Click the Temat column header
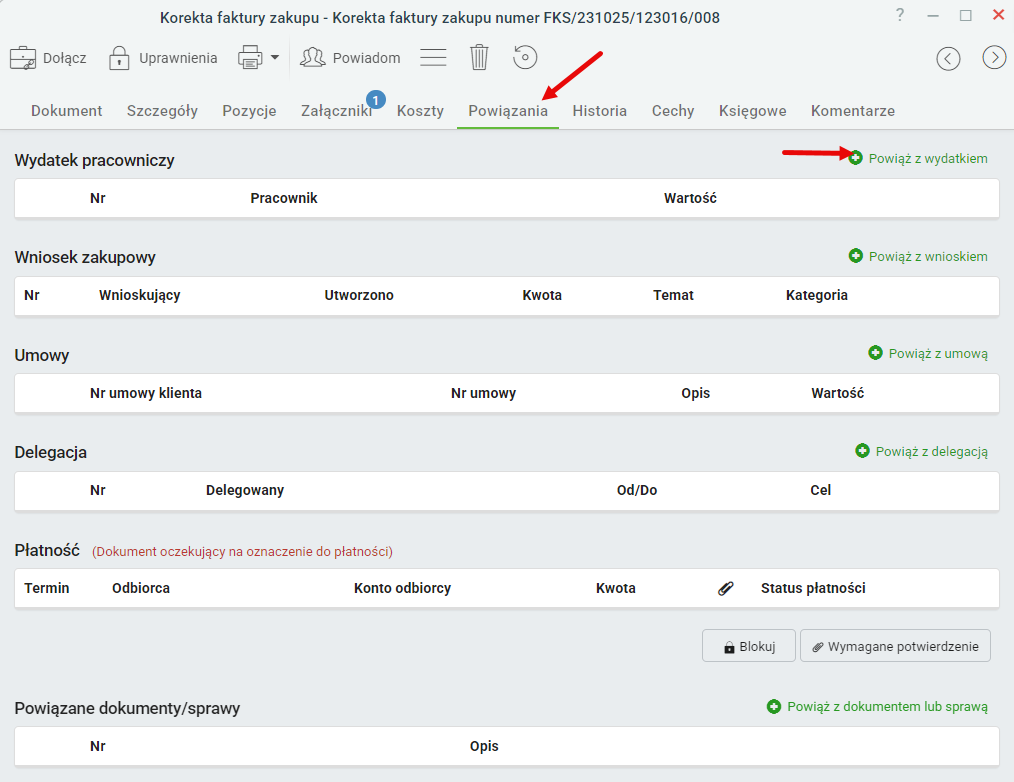1014x782 pixels. pos(673,295)
